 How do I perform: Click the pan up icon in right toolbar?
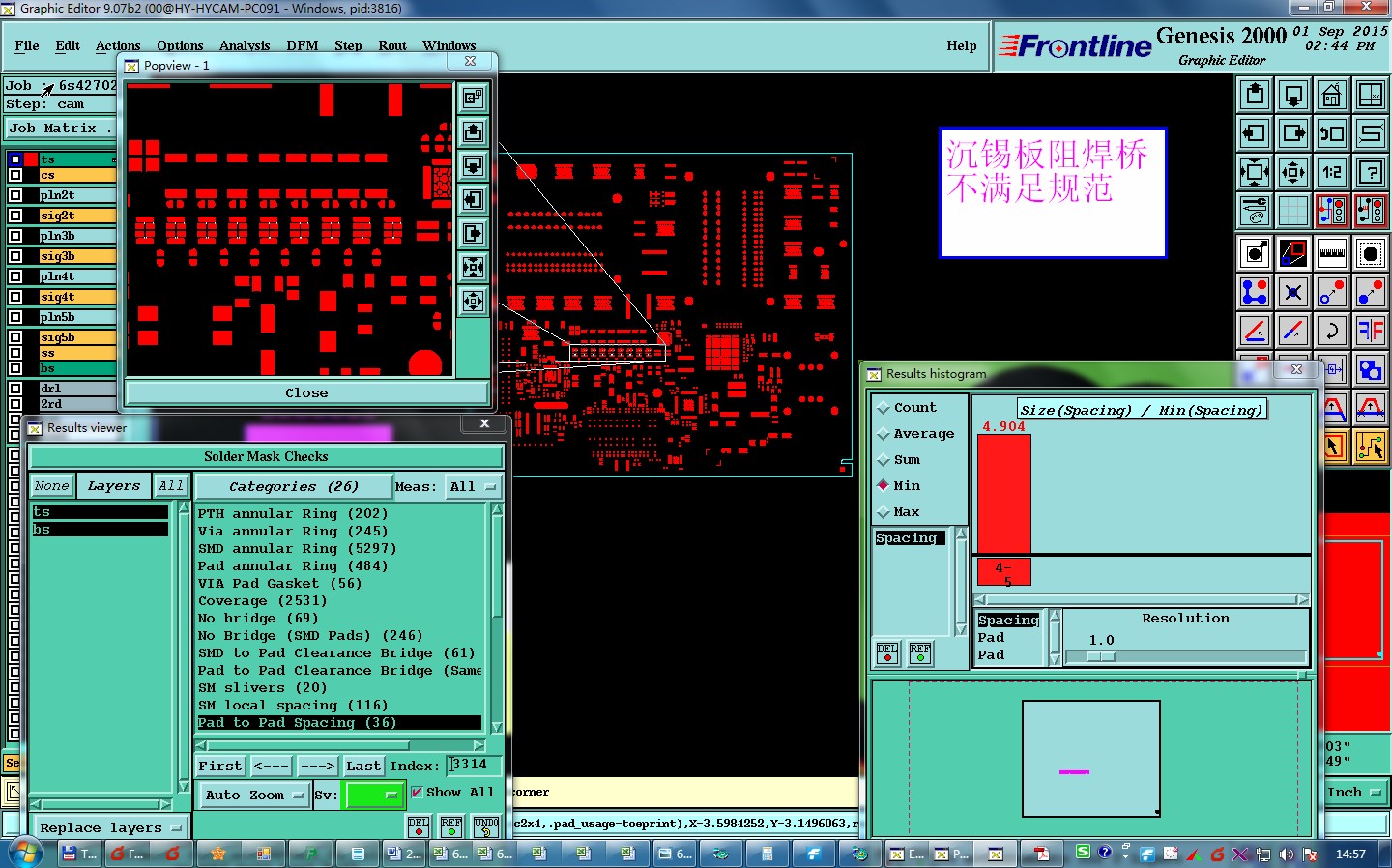(x=1255, y=95)
